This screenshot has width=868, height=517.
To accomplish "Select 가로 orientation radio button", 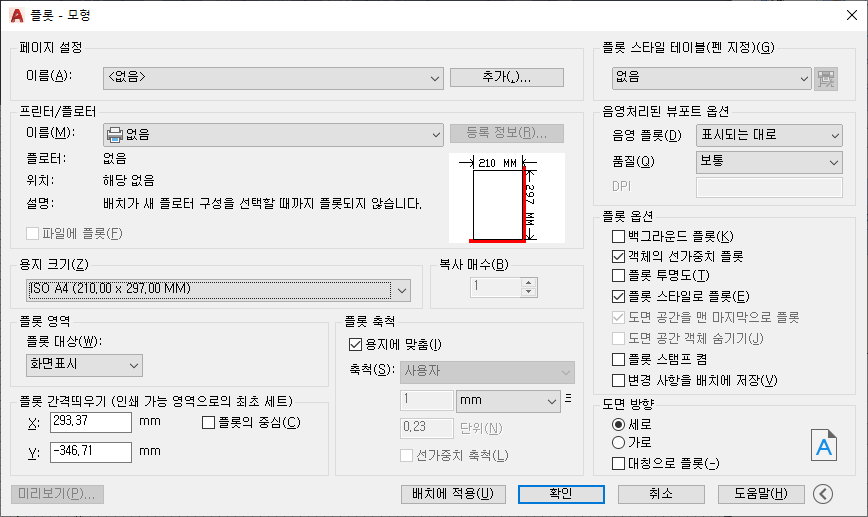I will pos(618,442).
